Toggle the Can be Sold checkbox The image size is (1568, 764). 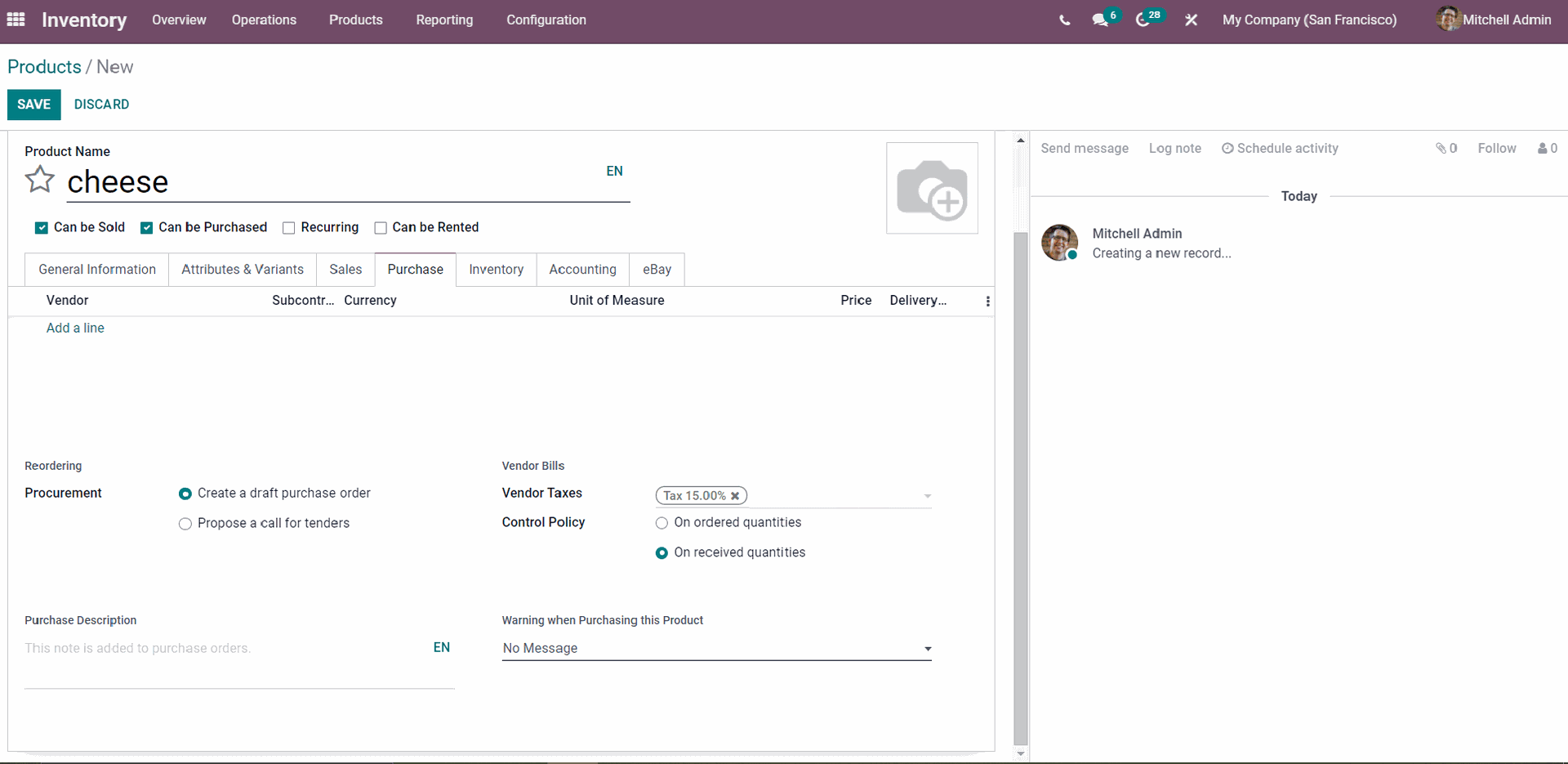click(x=41, y=228)
